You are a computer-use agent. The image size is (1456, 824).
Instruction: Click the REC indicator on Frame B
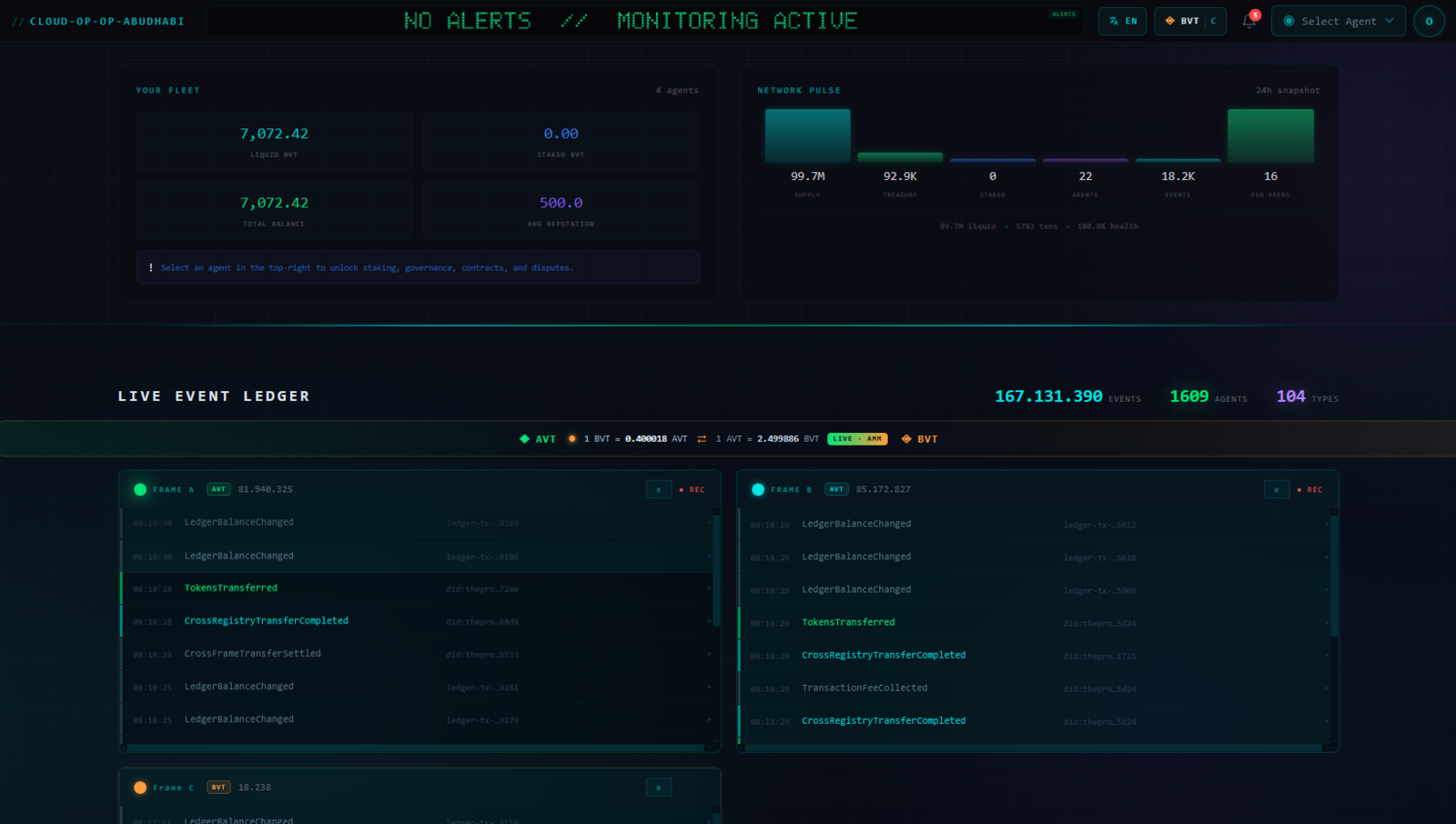1310,489
